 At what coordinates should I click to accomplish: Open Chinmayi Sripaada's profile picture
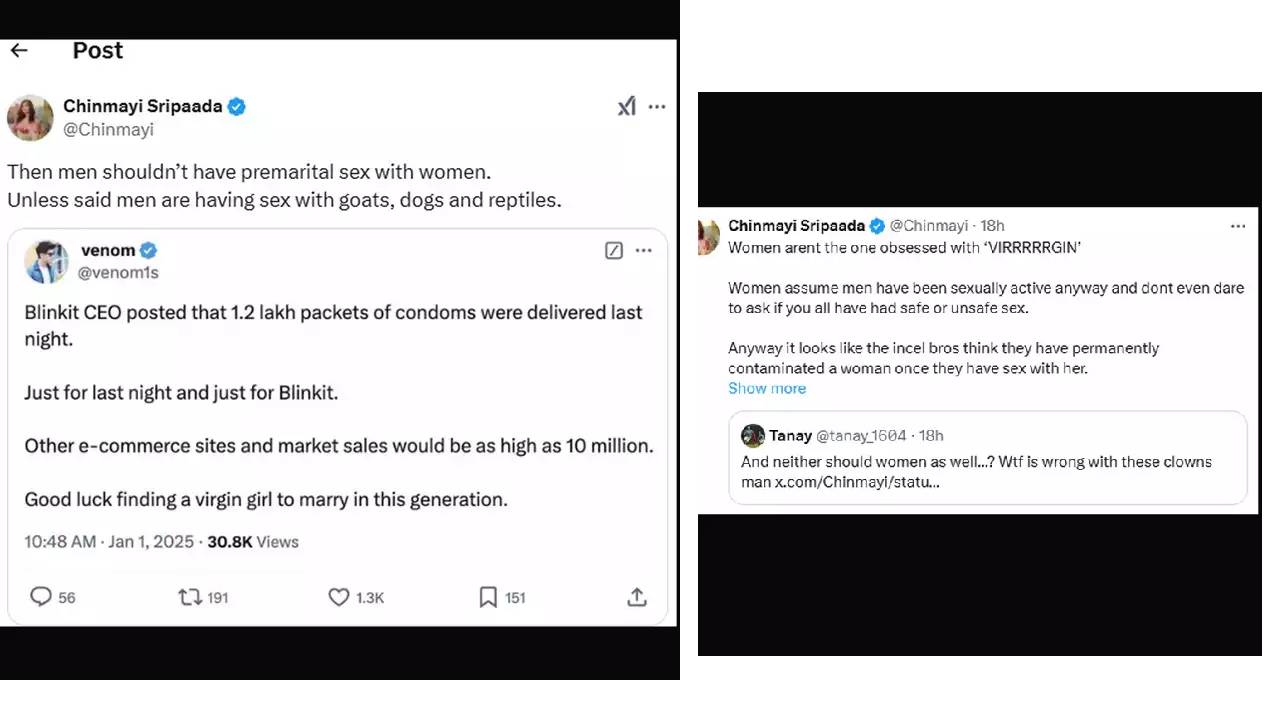(30, 118)
